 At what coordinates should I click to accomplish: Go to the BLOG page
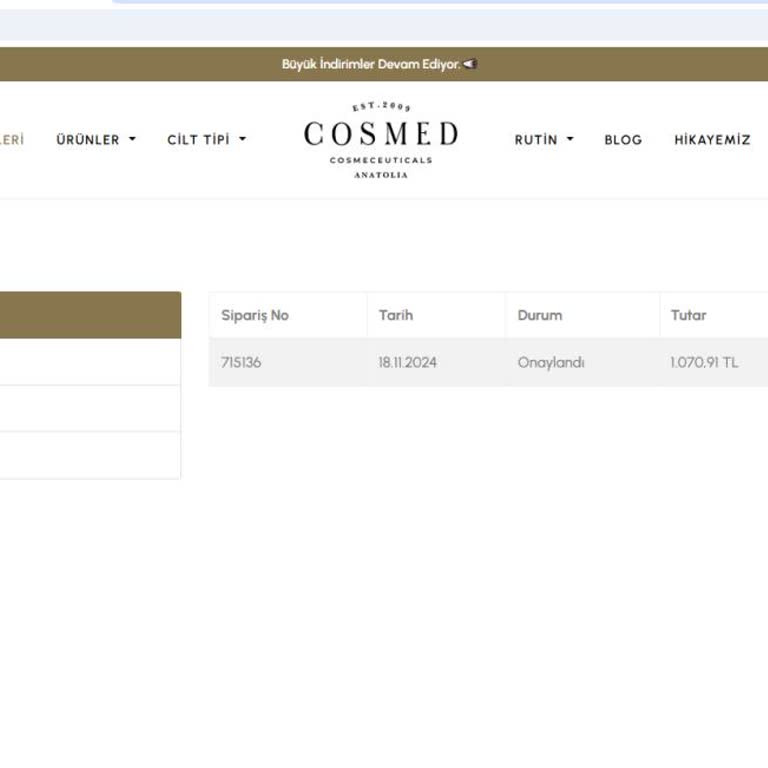(x=623, y=140)
